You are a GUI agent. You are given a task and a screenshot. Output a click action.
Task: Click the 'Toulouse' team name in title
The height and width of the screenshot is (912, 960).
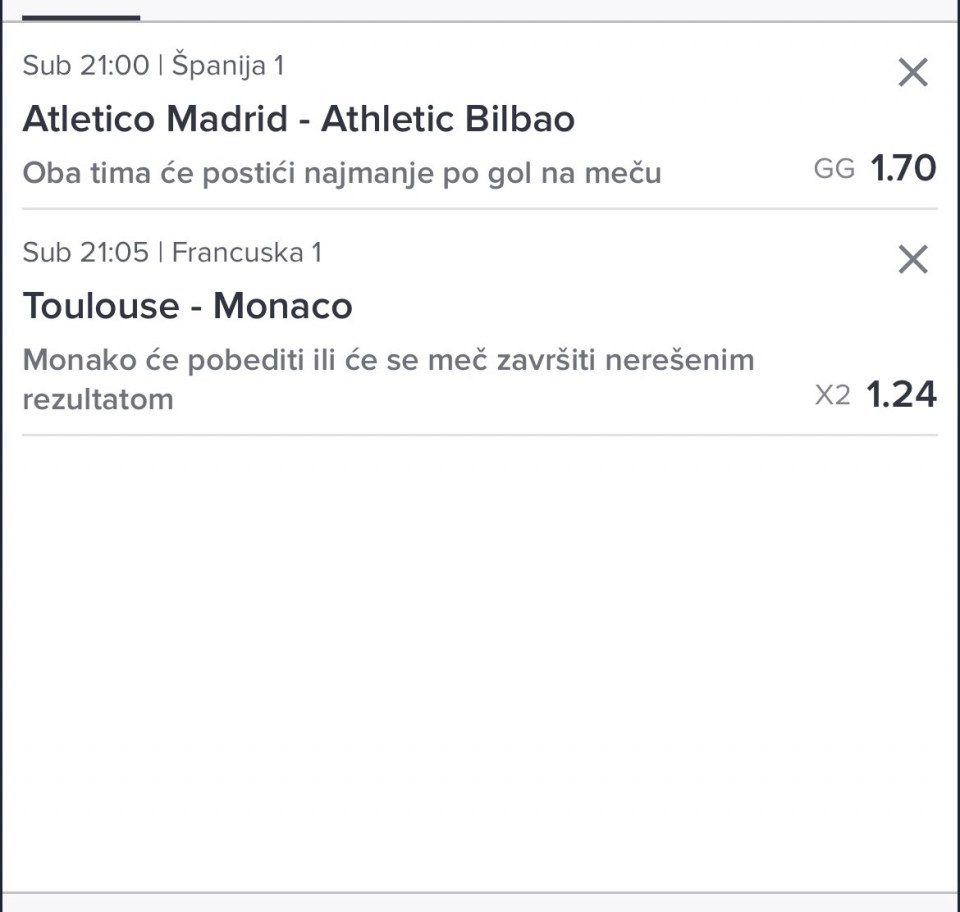pos(98,306)
